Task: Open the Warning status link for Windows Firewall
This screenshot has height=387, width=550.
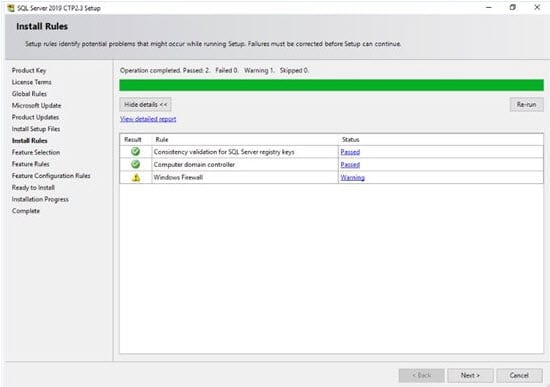Action: pyautogui.click(x=353, y=178)
